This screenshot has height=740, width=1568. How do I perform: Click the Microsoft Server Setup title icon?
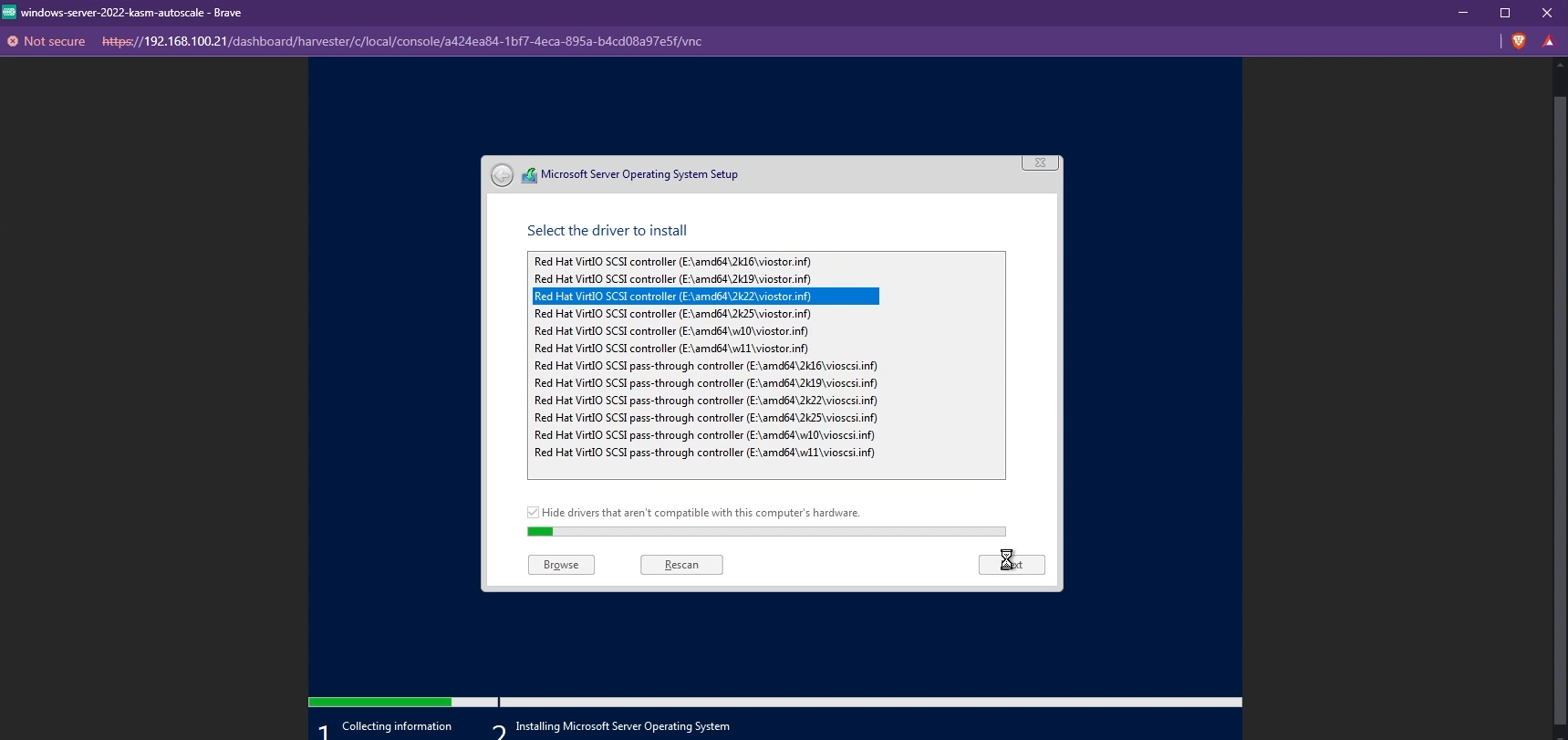point(529,175)
